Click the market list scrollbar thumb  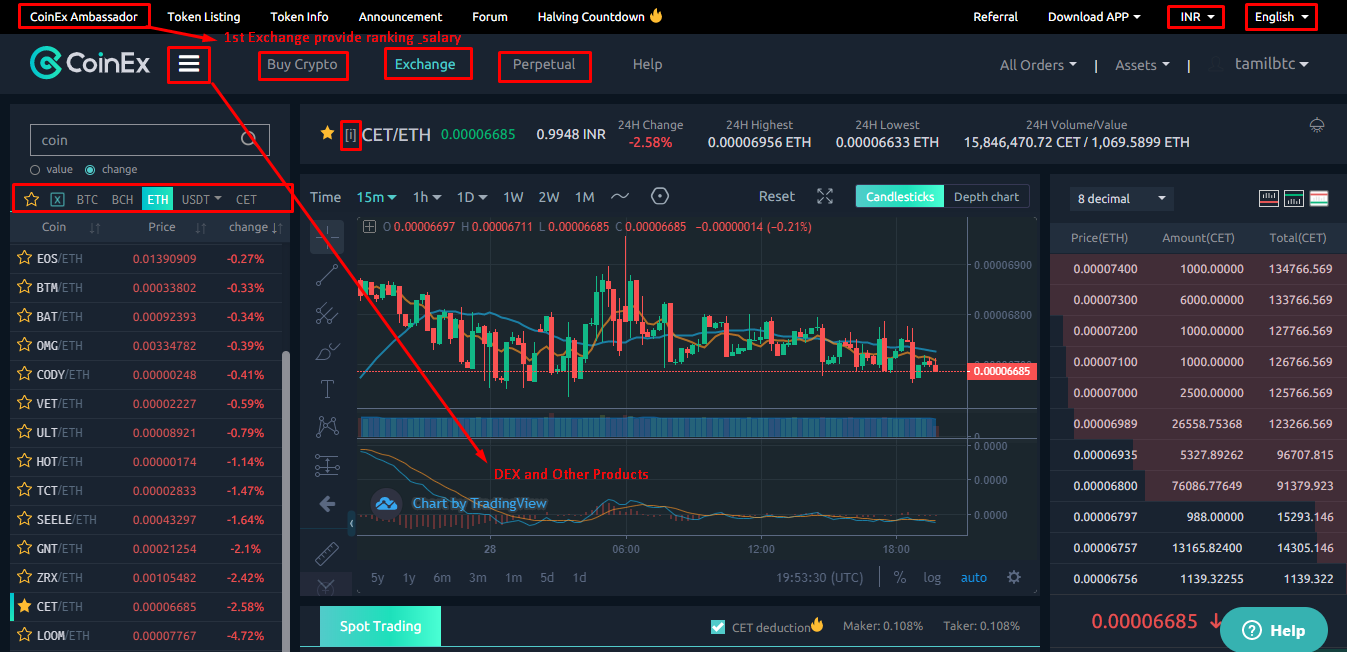tap(288, 500)
